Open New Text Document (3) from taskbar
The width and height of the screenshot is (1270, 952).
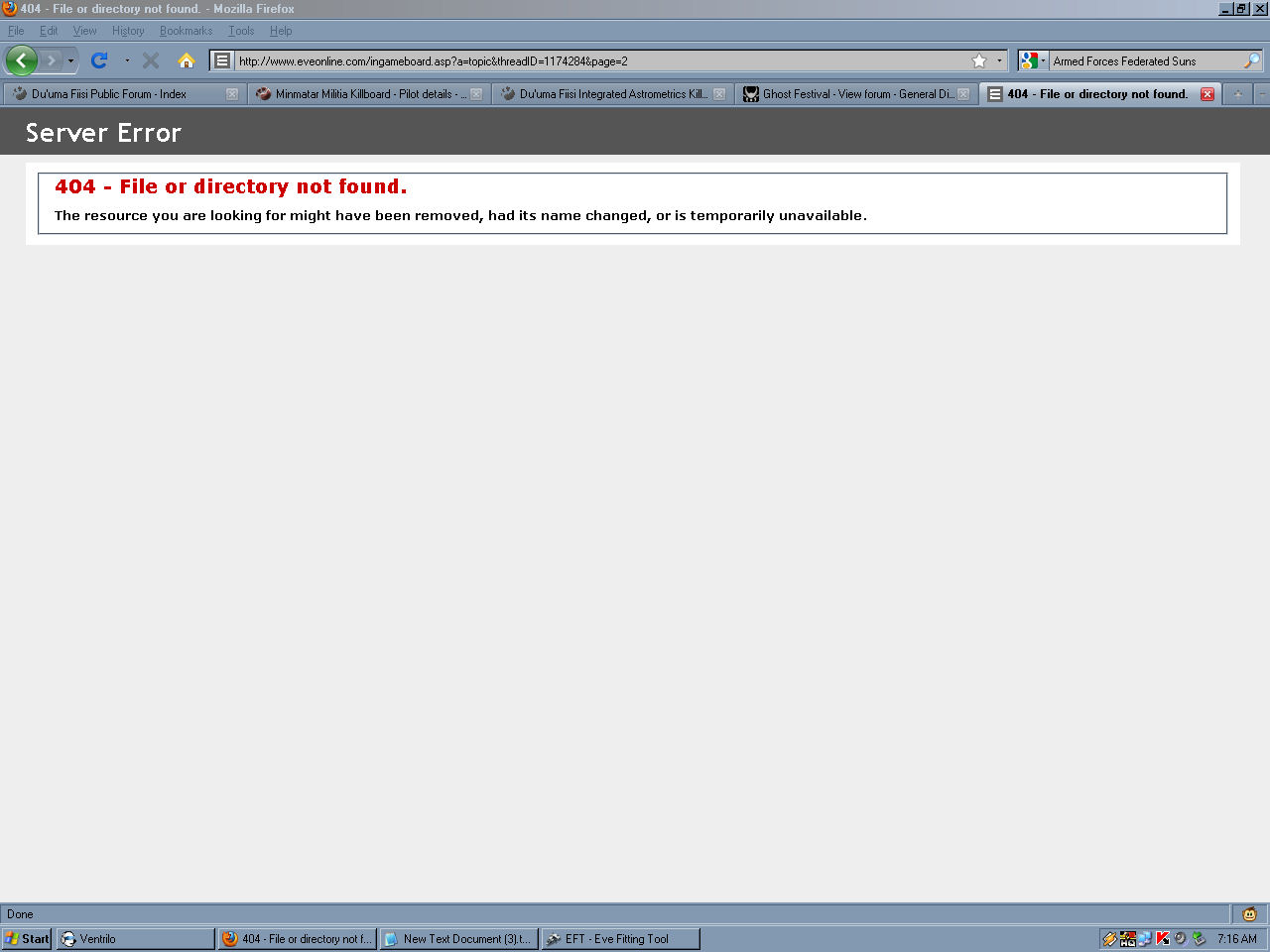tap(458, 939)
